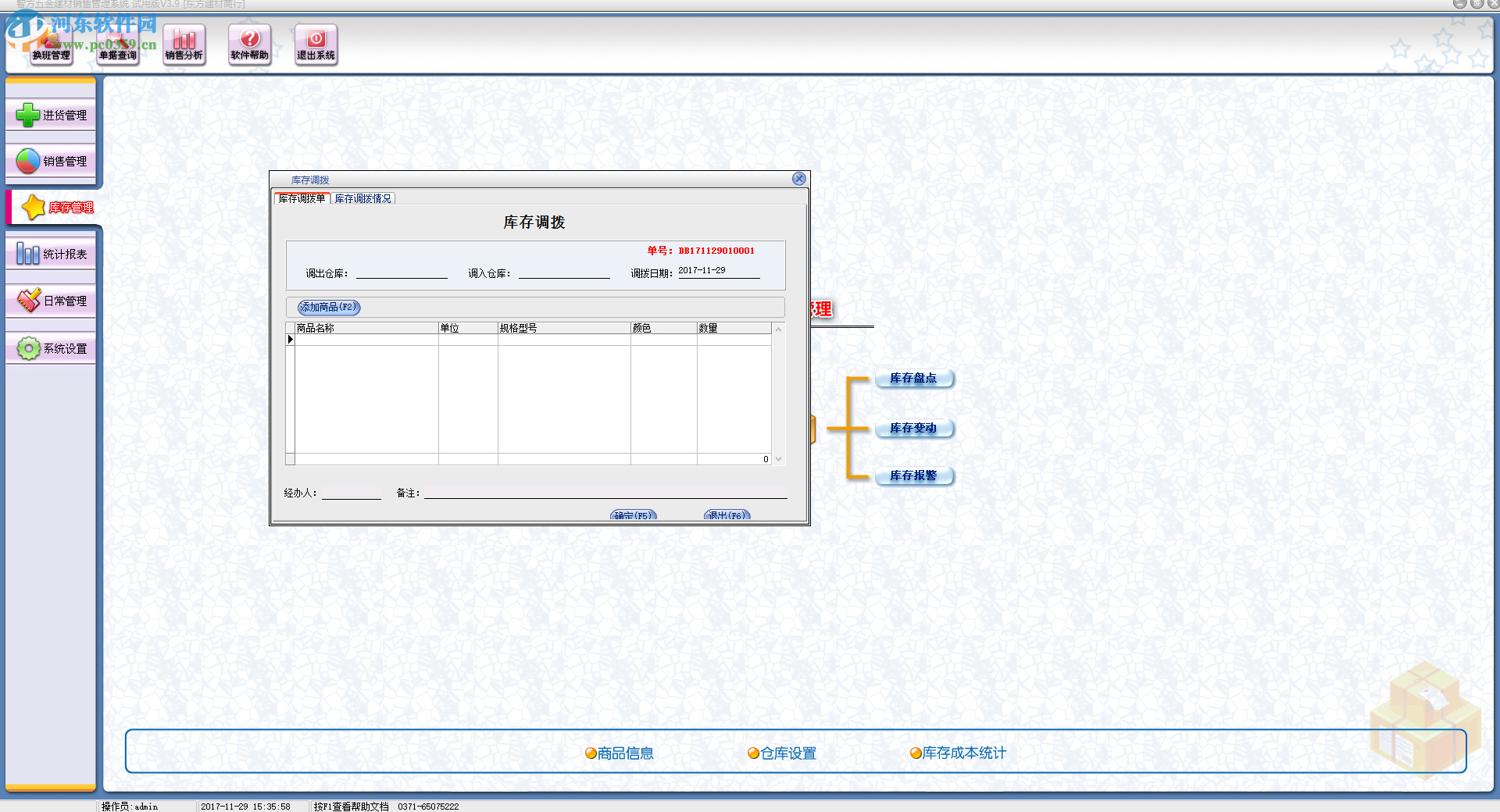Click order number DB171129010001 text
The width and height of the screenshot is (1500, 812).
click(x=716, y=251)
